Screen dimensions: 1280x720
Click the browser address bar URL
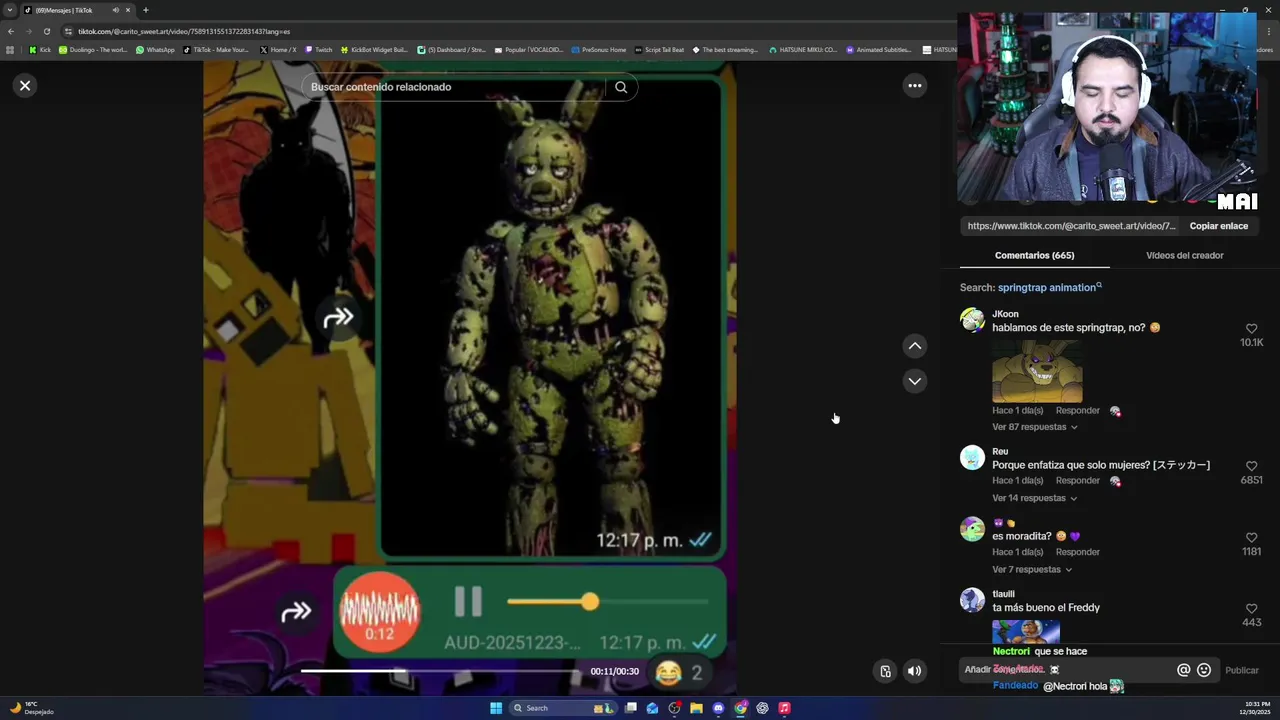pyautogui.click(x=184, y=31)
